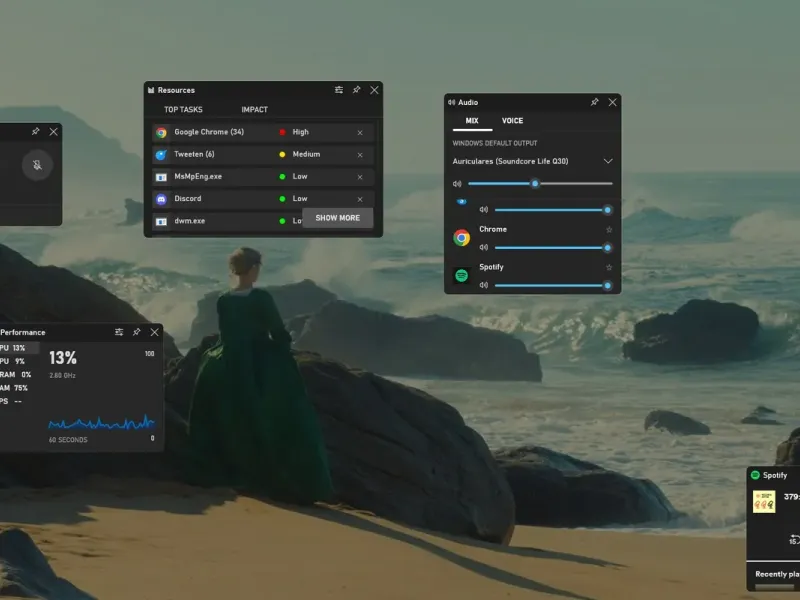Viewport: 800px width, 600px height.
Task: Favorite Spotify with its star icon
Action: (x=609, y=267)
